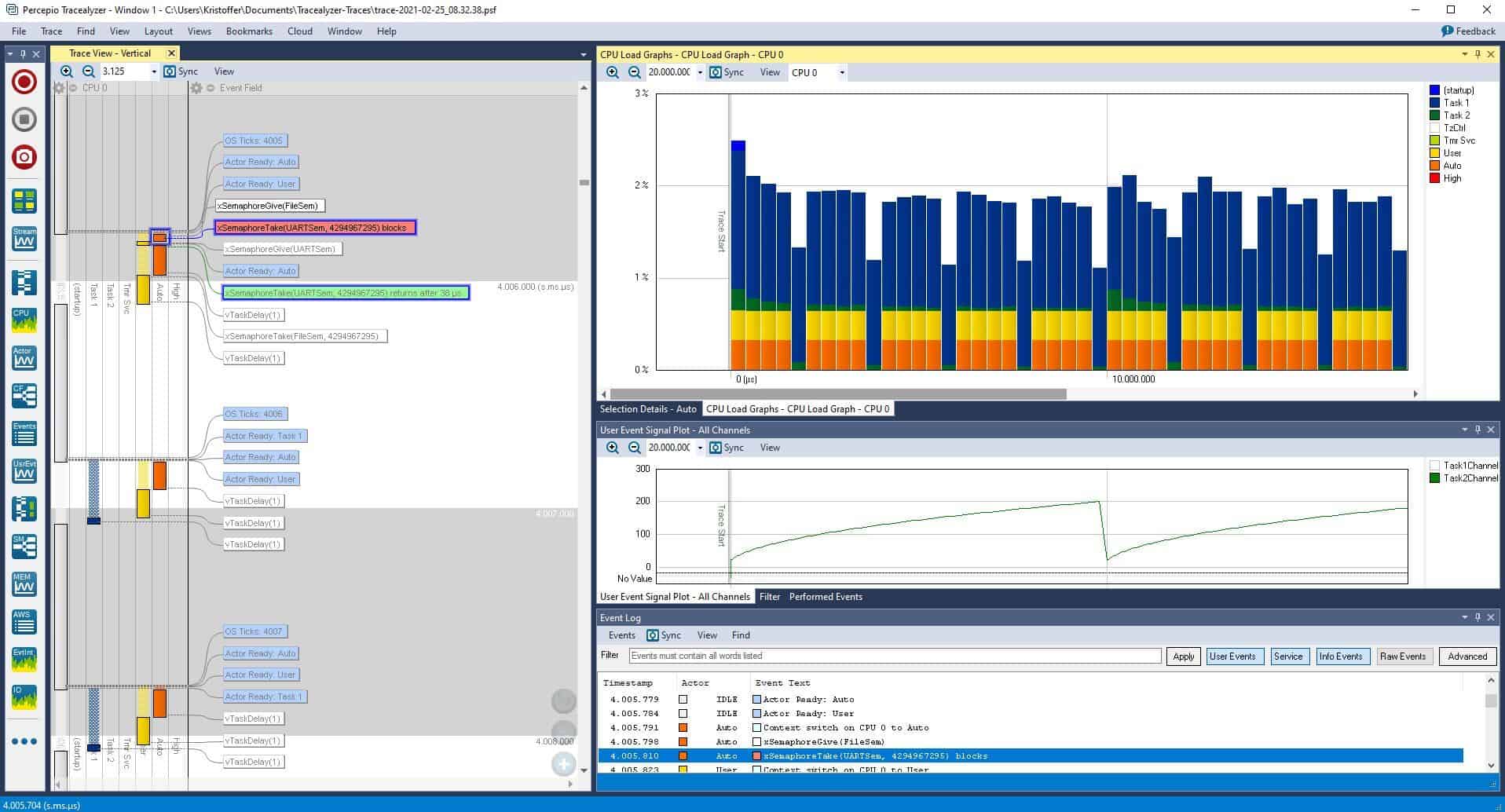Open the Events list from the sidebar
1505x812 pixels.
pos(24,433)
